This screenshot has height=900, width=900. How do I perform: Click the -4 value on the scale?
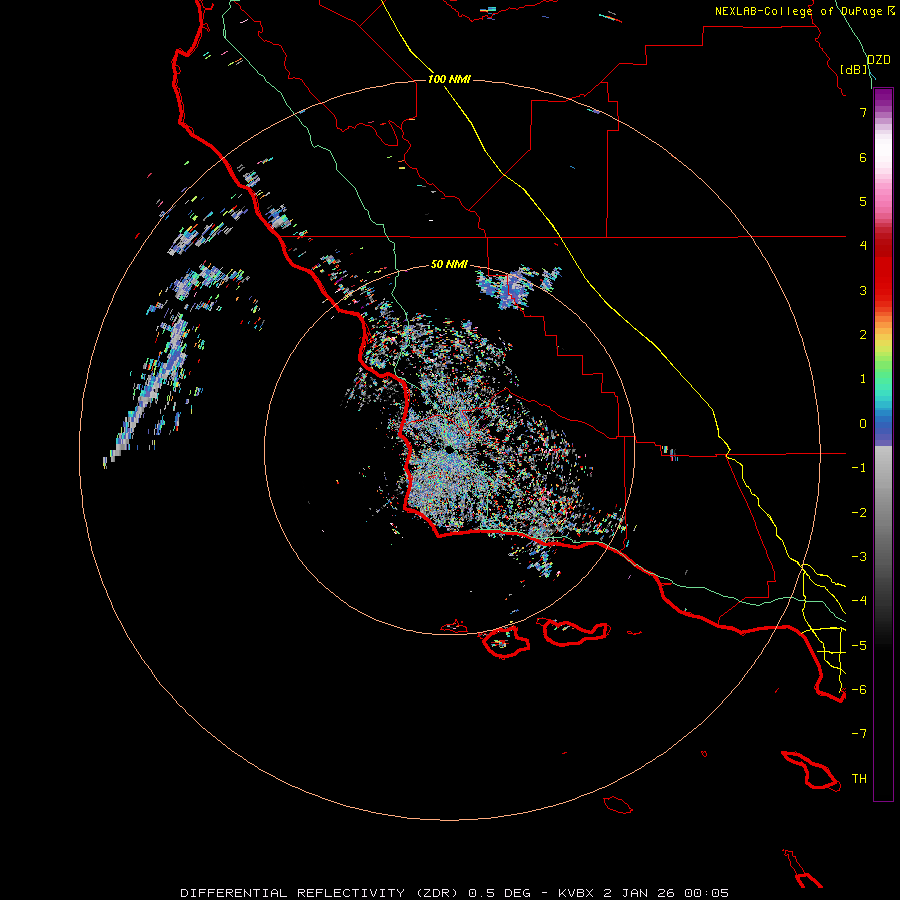(x=859, y=601)
